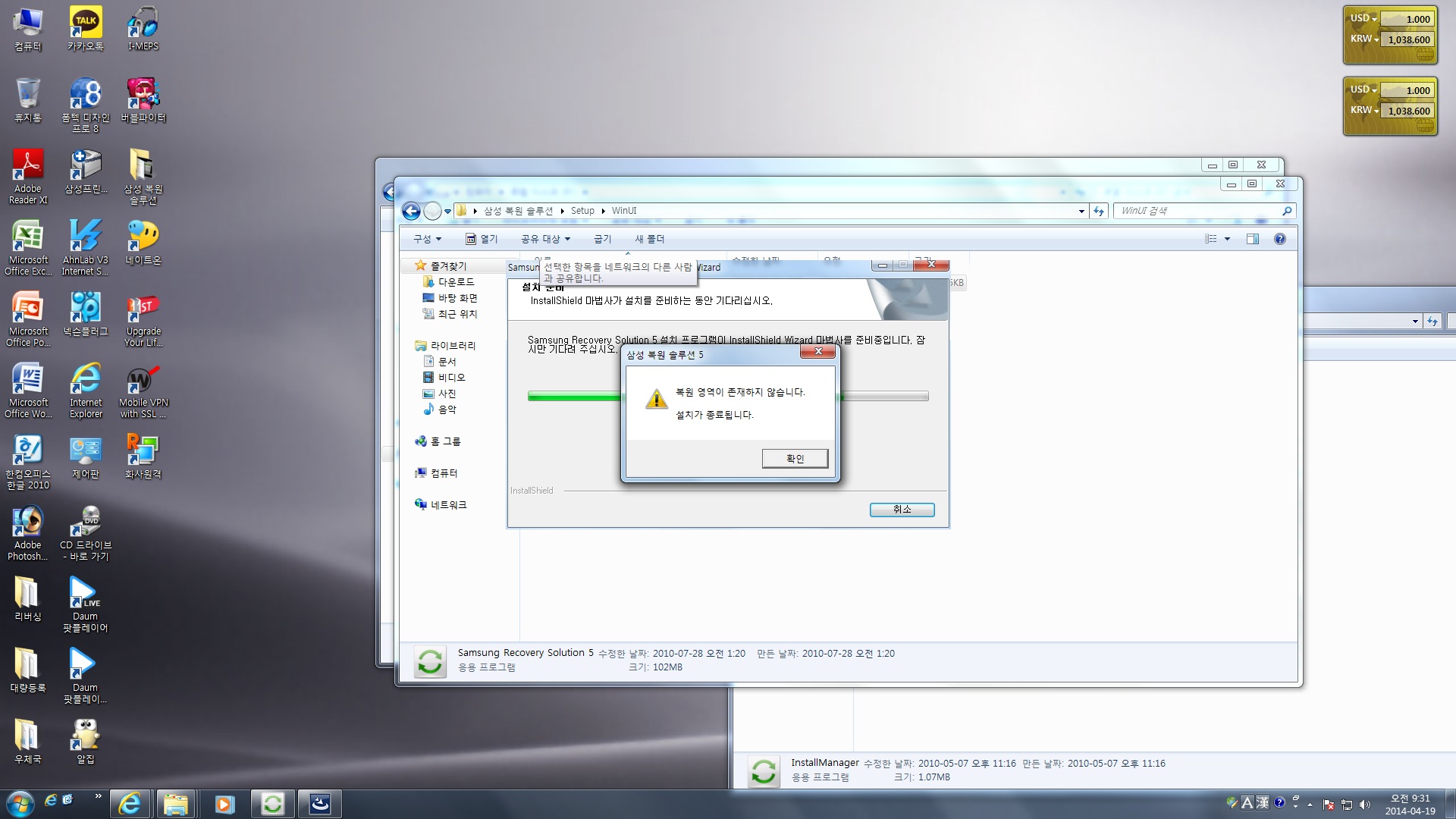The width and height of the screenshot is (1456, 819).
Task: Click the volume icon in system tray
Action: pyautogui.click(x=1365, y=805)
